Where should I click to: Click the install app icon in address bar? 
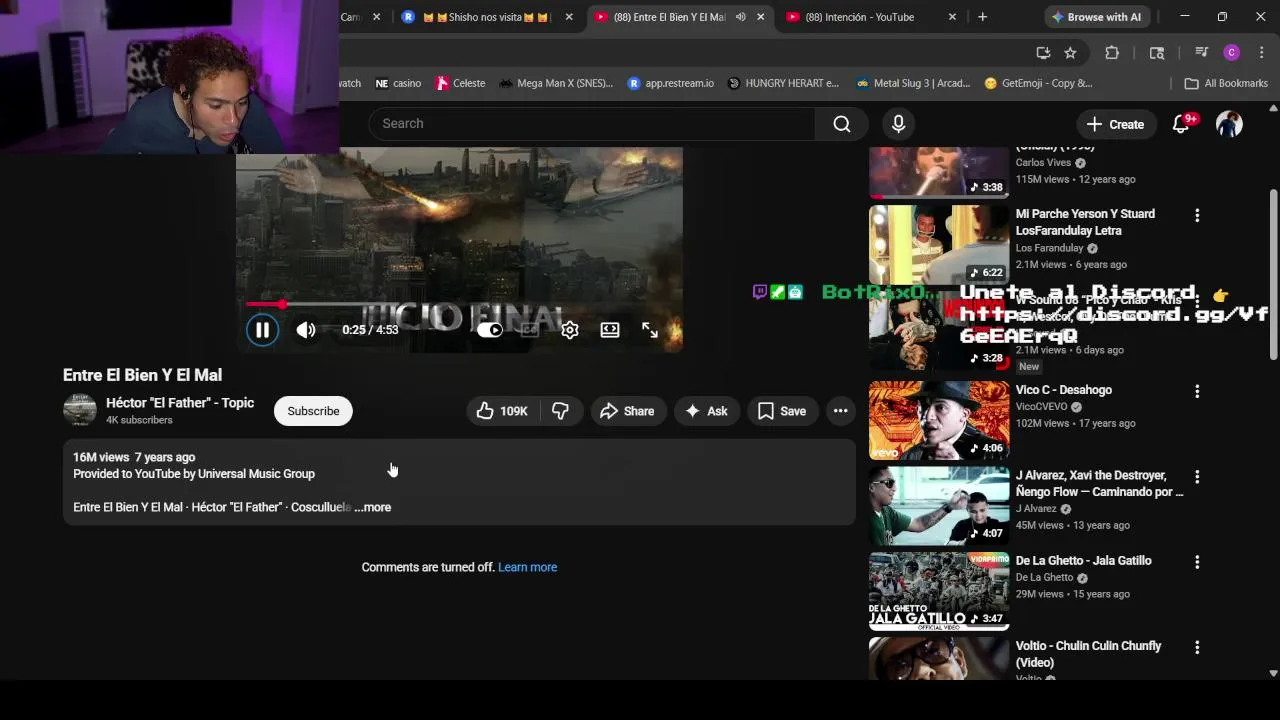click(1043, 53)
